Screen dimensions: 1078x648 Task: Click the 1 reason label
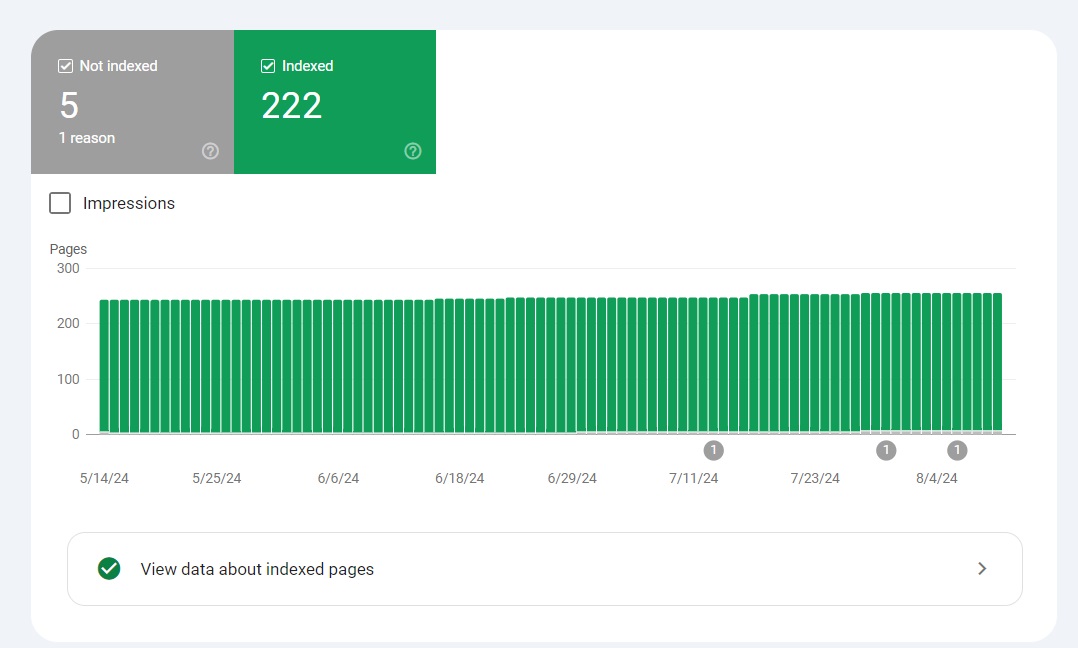click(x=87, y=137)
